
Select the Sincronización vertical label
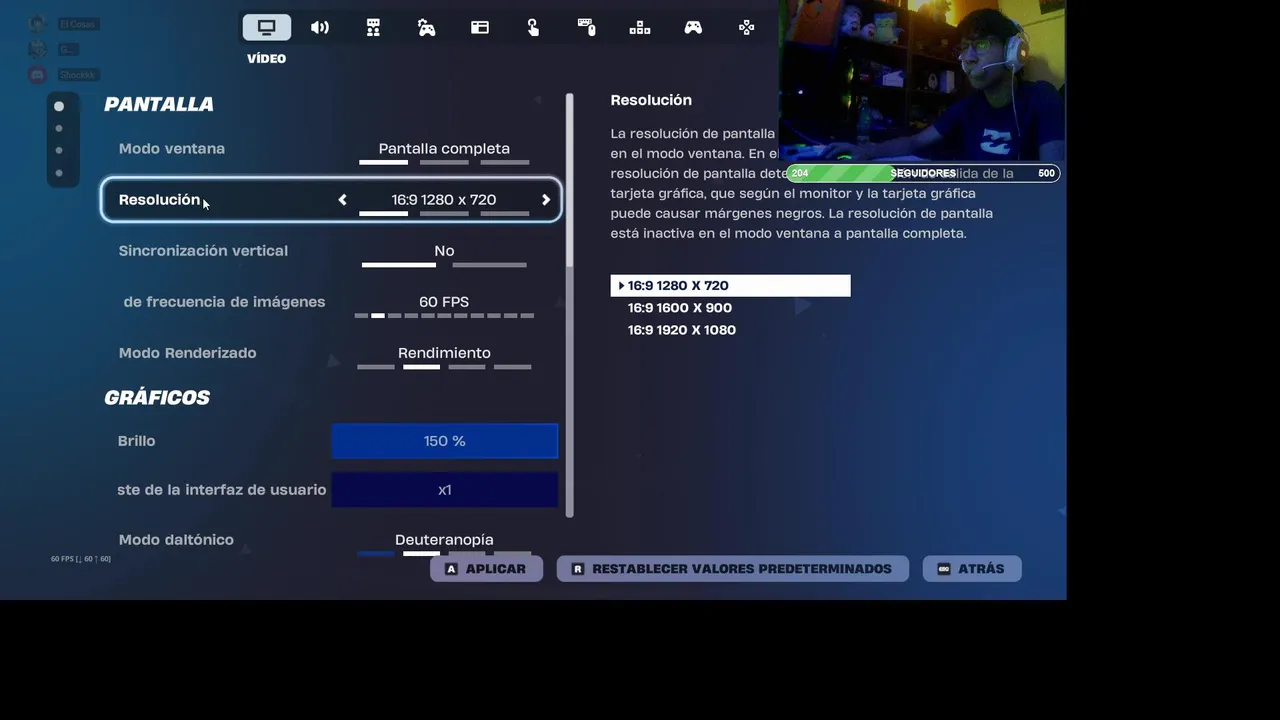pos(203,251)
